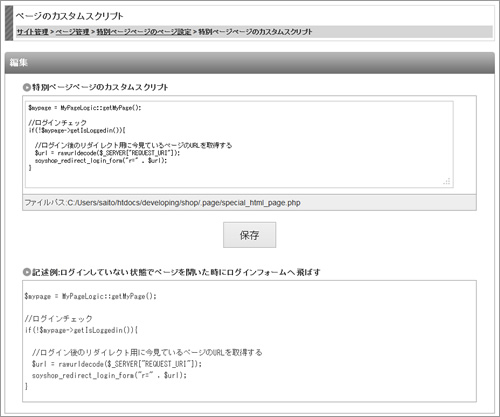Click inside the custom script textarea
Screen dimensions: 500x417
tap(239, 144)
